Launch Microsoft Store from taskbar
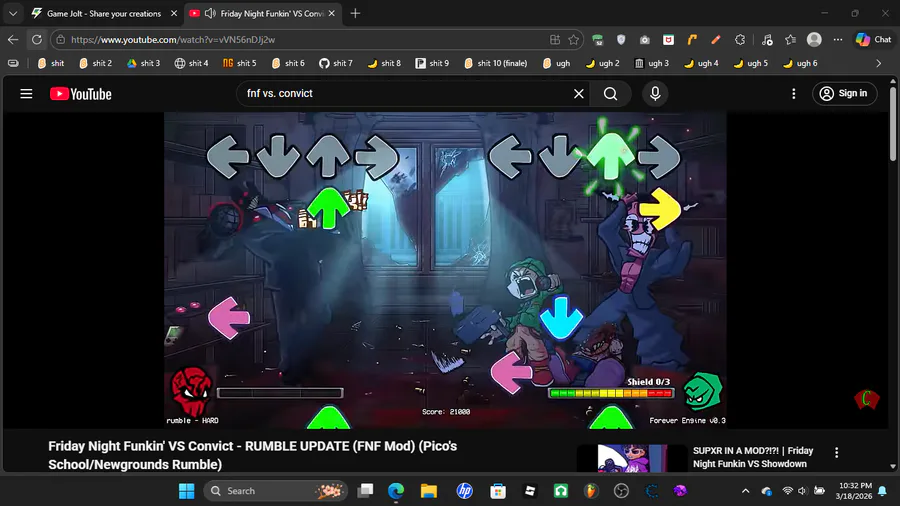Viewport: 900px width, 506px height. [x=498, y=491]
